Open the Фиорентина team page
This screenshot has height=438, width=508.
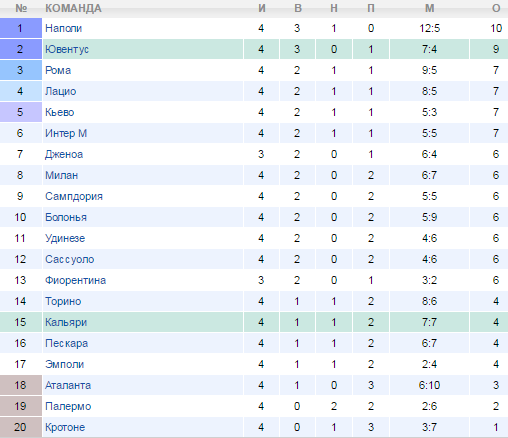click(75, 280)
